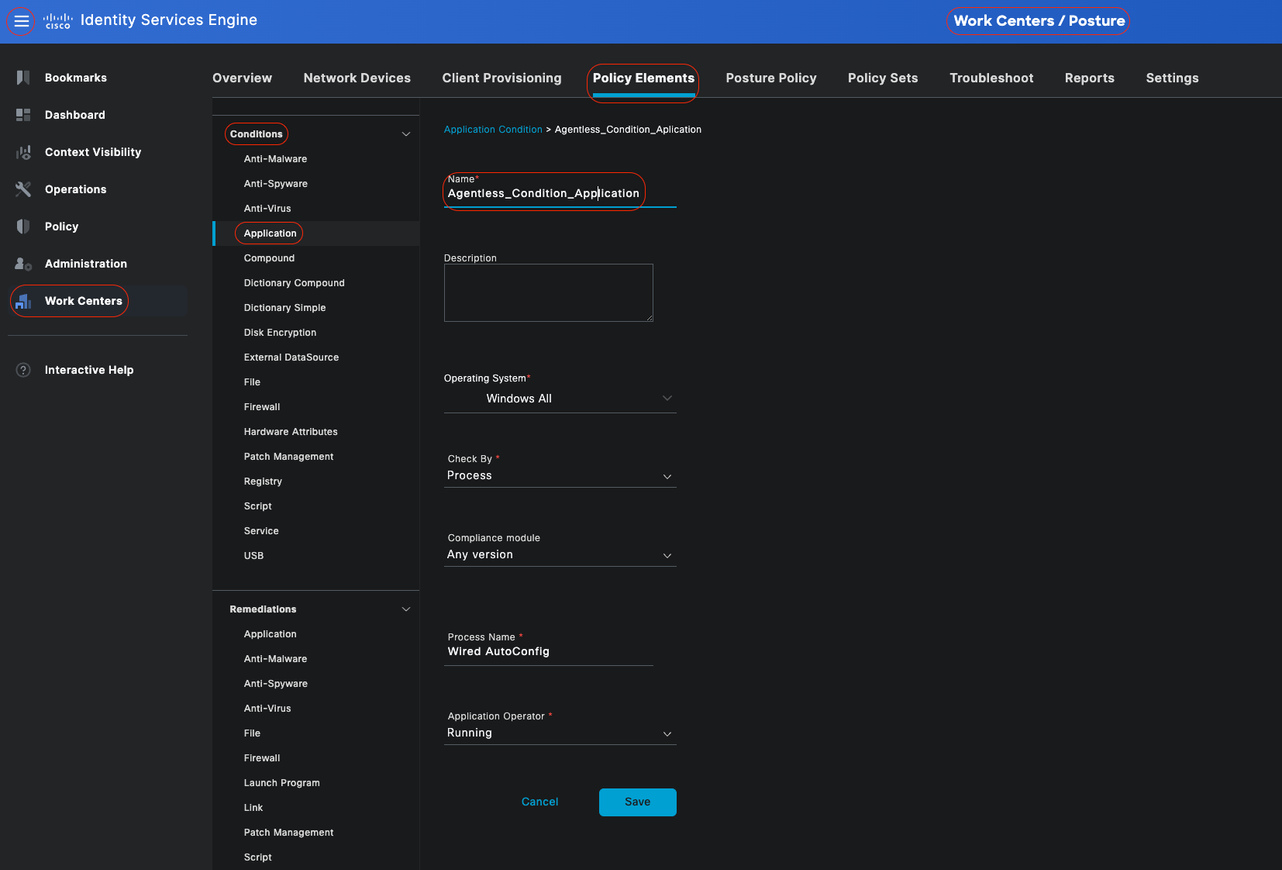Click the Context Visibility sidebar icon
The width and height of the screenshot is (1282, 870).
(23, 152)
